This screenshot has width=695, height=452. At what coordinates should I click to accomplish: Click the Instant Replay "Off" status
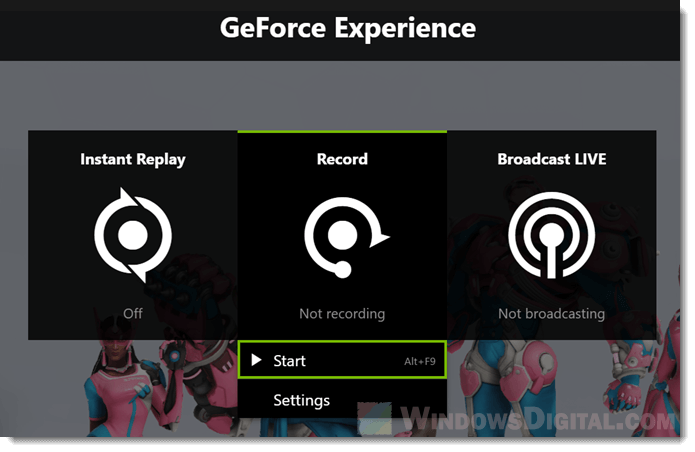click(x=133, y=314)
